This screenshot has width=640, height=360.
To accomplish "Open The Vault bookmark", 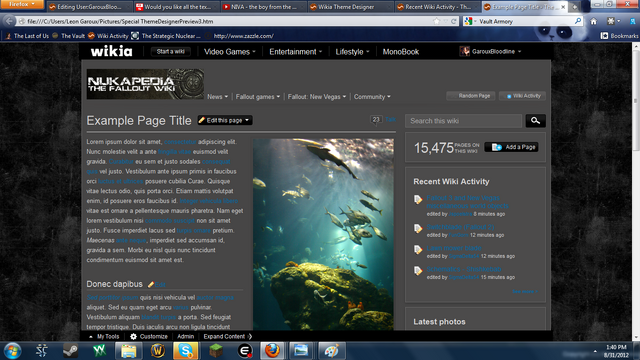I will coord(69,36).
